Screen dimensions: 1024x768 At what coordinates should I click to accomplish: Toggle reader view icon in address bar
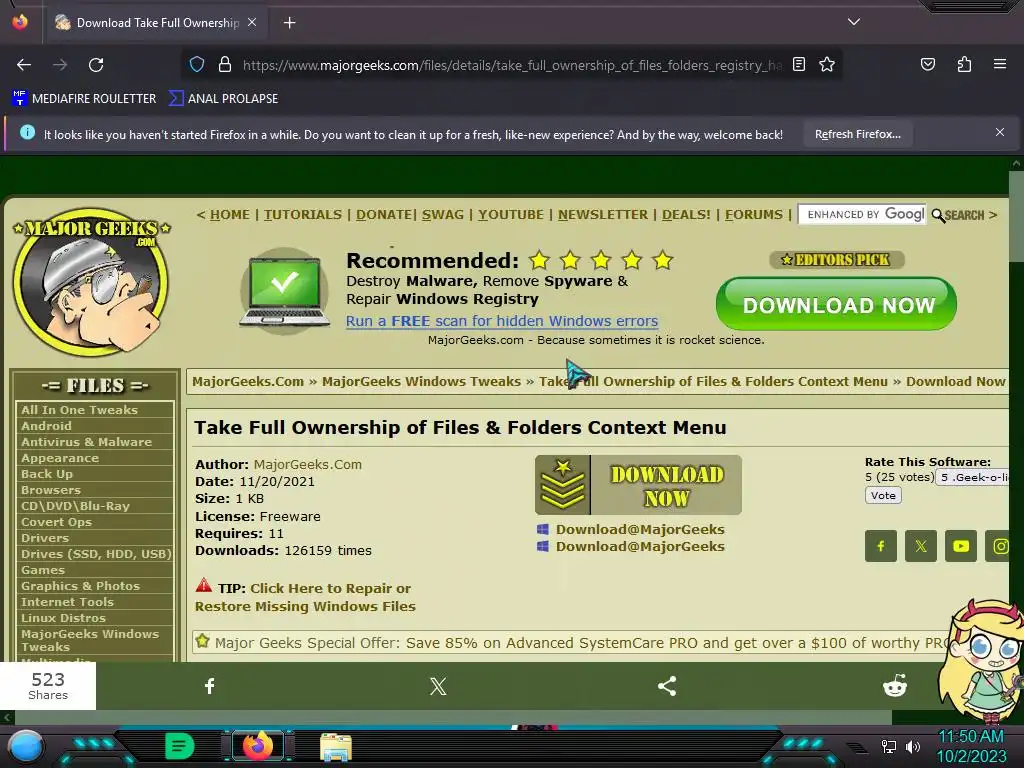799,64
